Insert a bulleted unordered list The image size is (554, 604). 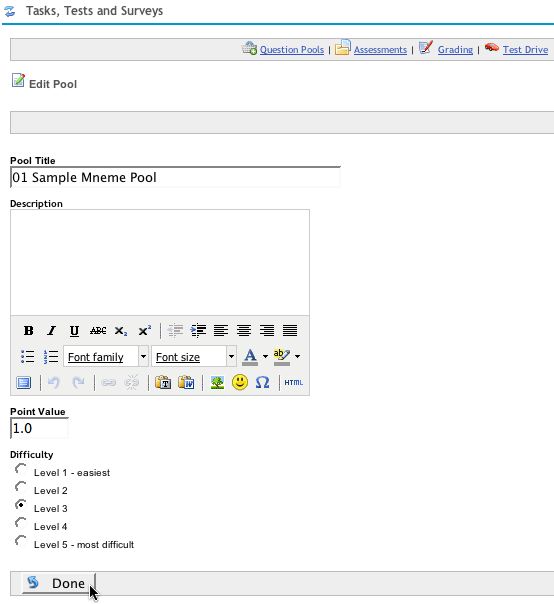click(x=28, y=356)
